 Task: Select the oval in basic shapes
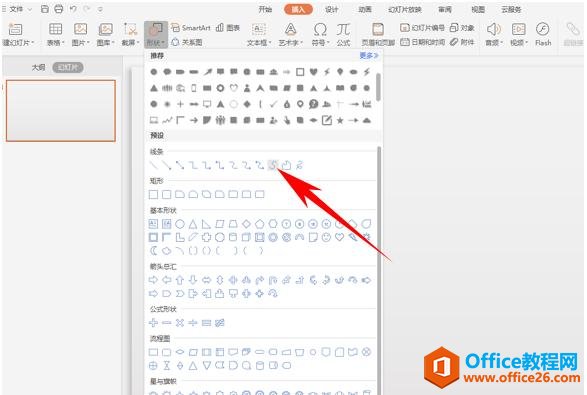pyautogui.click(x=180, y=224)
